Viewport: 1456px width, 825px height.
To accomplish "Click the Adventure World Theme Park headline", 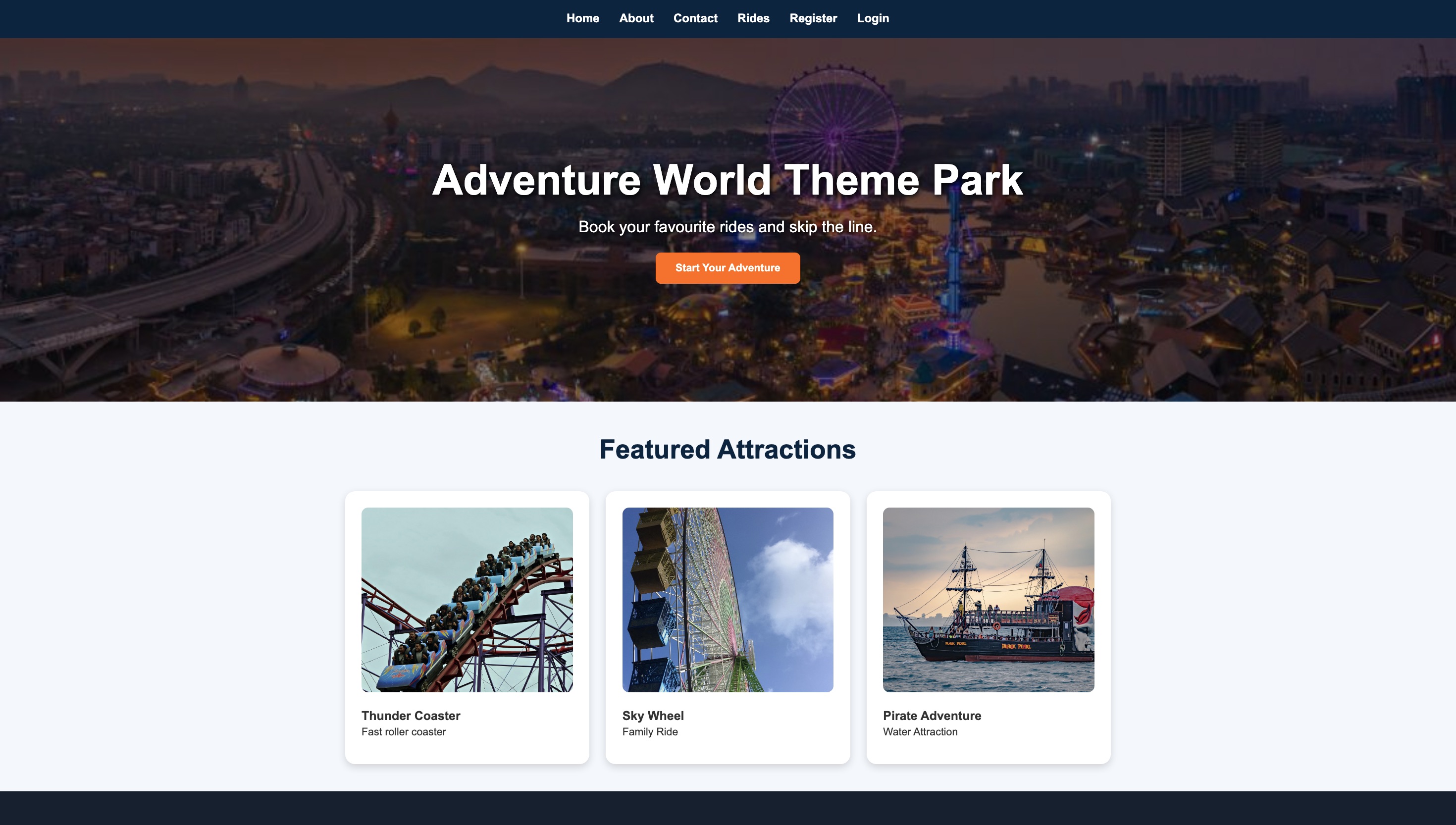I will (x=728, y=180).
